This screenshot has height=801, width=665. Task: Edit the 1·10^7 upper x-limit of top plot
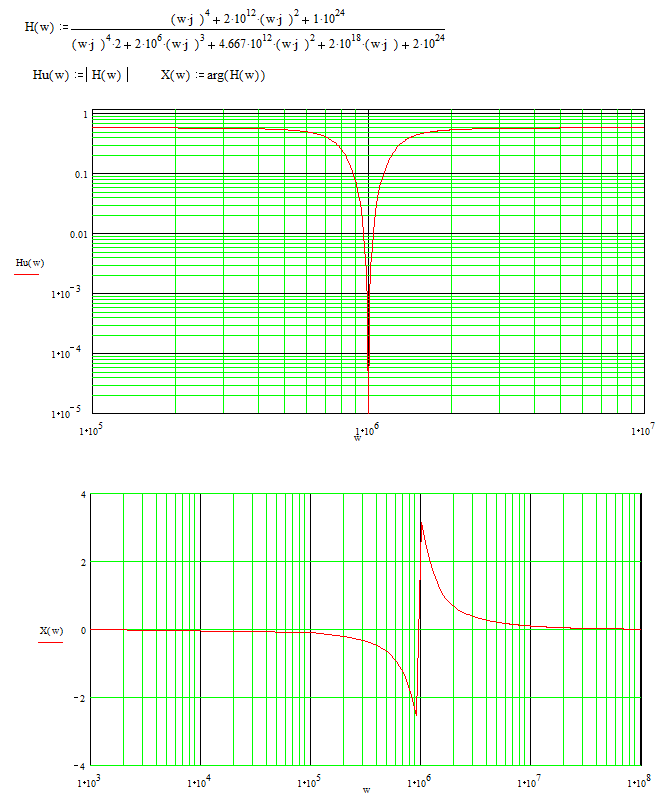642,431
